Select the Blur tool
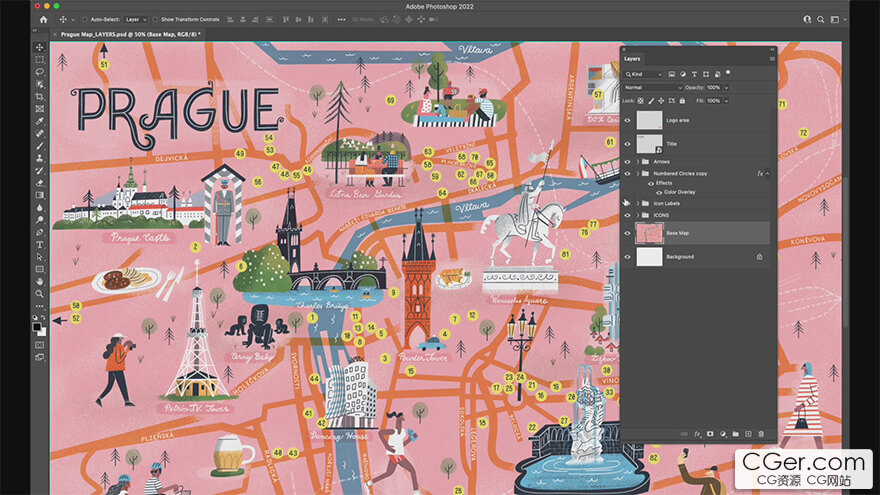The image size is (880, 495). click(39, 208)
